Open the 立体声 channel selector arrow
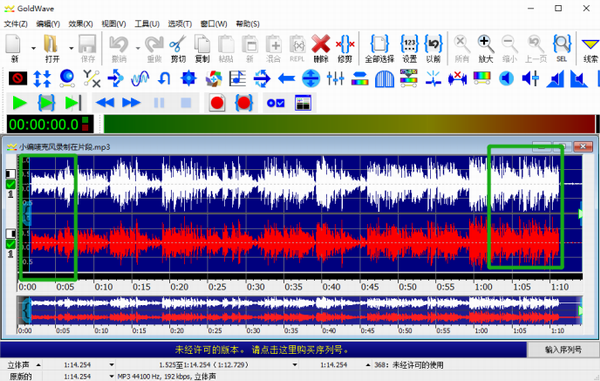600x381 pixels. [x=39, y=365]
